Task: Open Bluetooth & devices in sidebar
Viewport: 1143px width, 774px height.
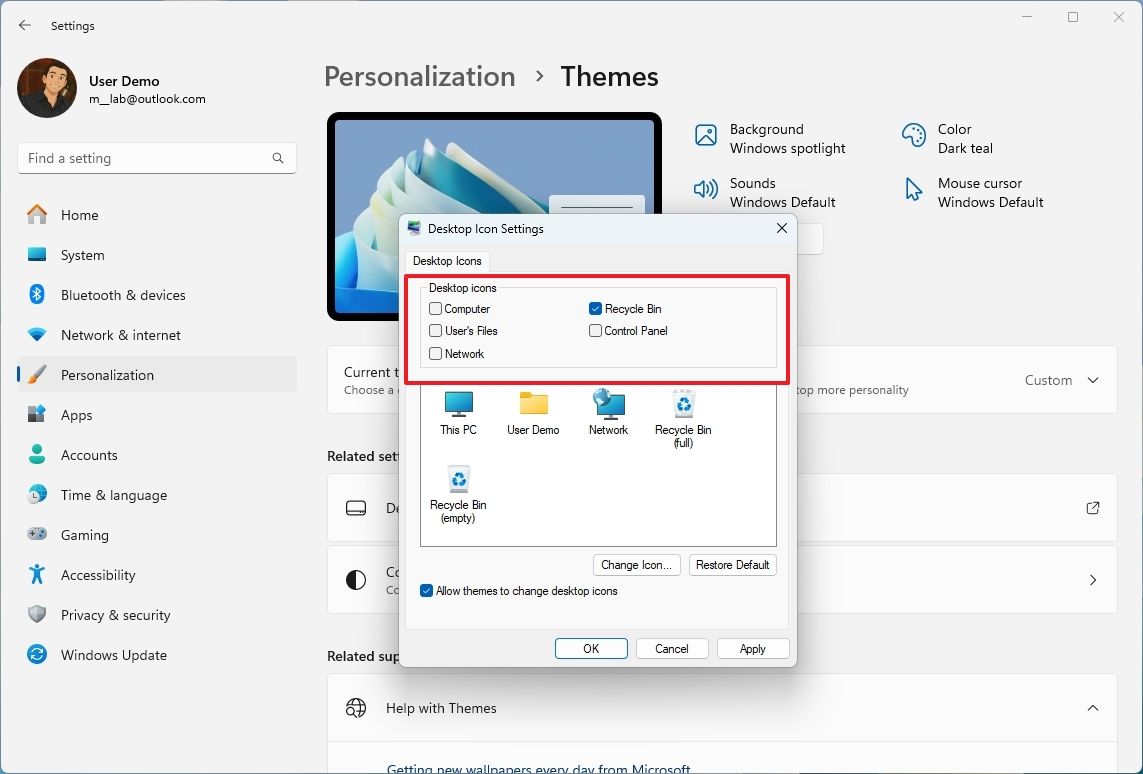Action: [x=123, y=295]
